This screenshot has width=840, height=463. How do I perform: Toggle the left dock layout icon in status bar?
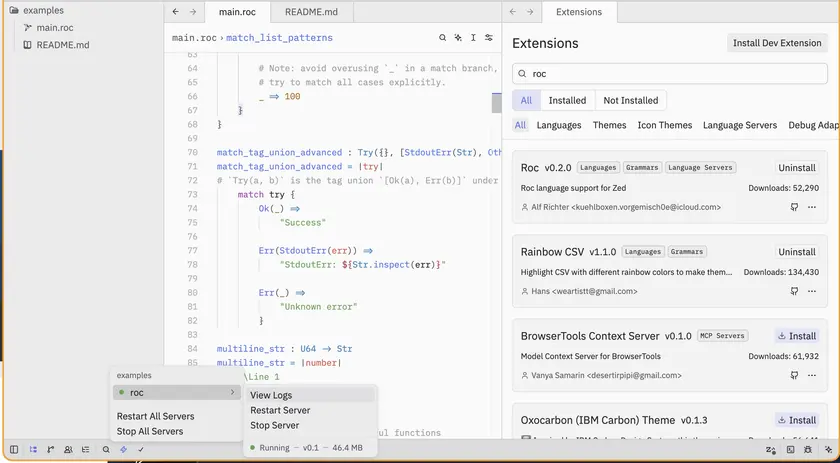point(14,450)
